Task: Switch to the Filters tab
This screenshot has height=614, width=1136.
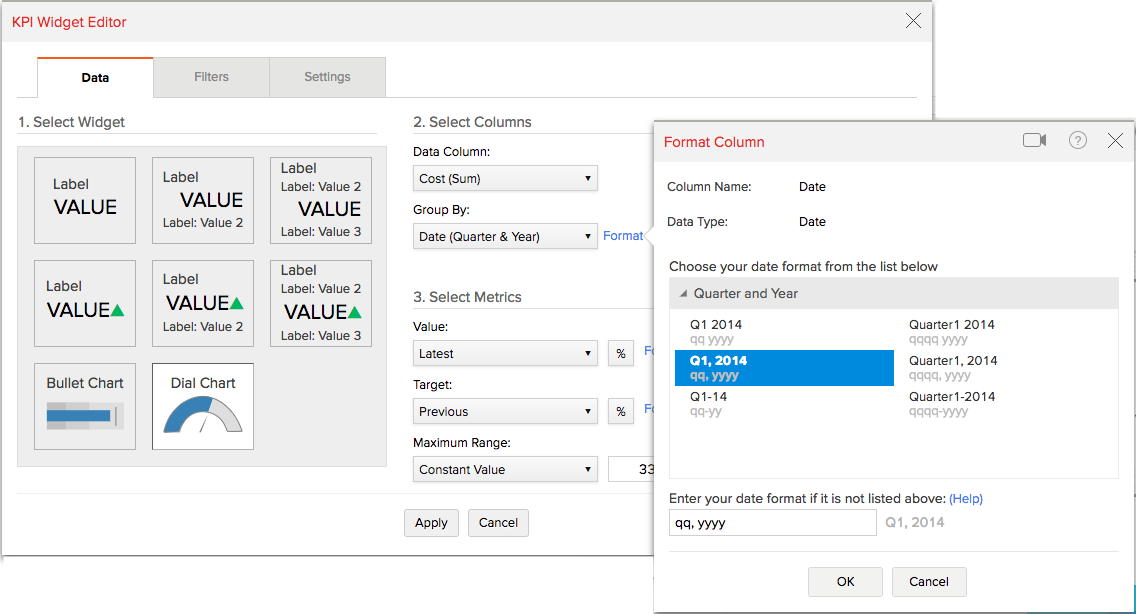Action: pos(211,77)
